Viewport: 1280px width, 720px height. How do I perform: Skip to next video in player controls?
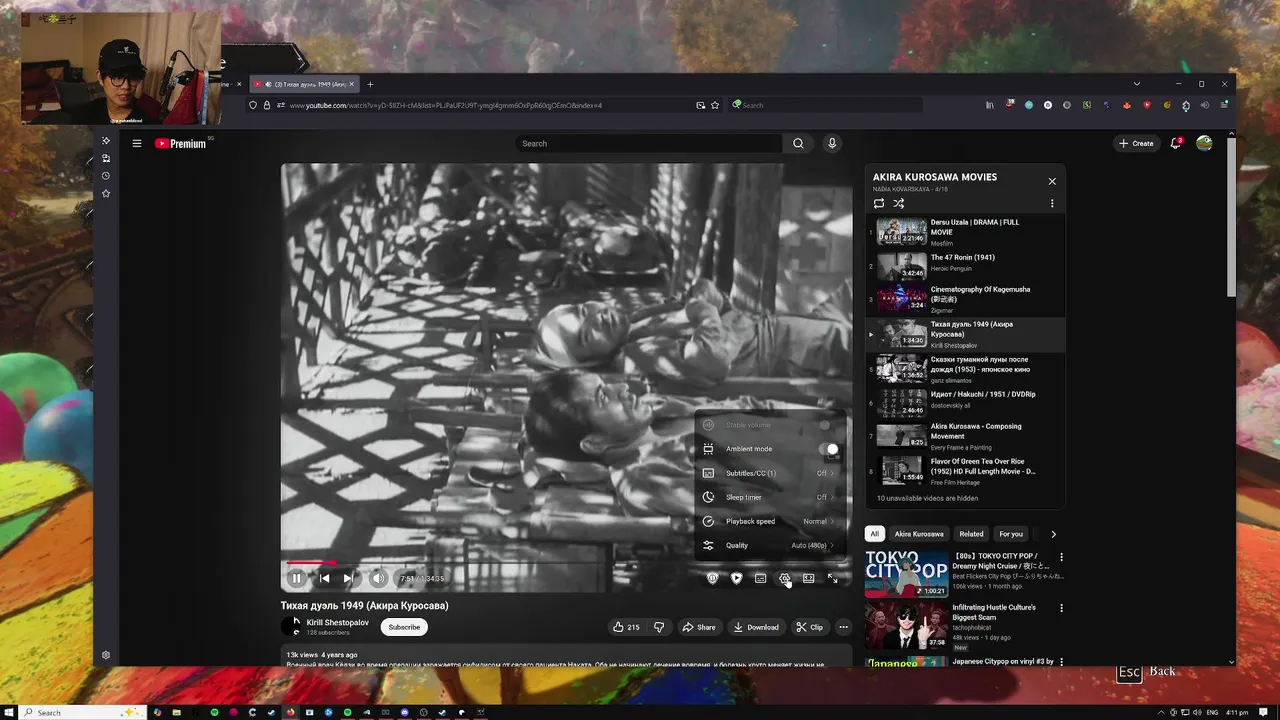pyautogui.click(x=348, y=578)
